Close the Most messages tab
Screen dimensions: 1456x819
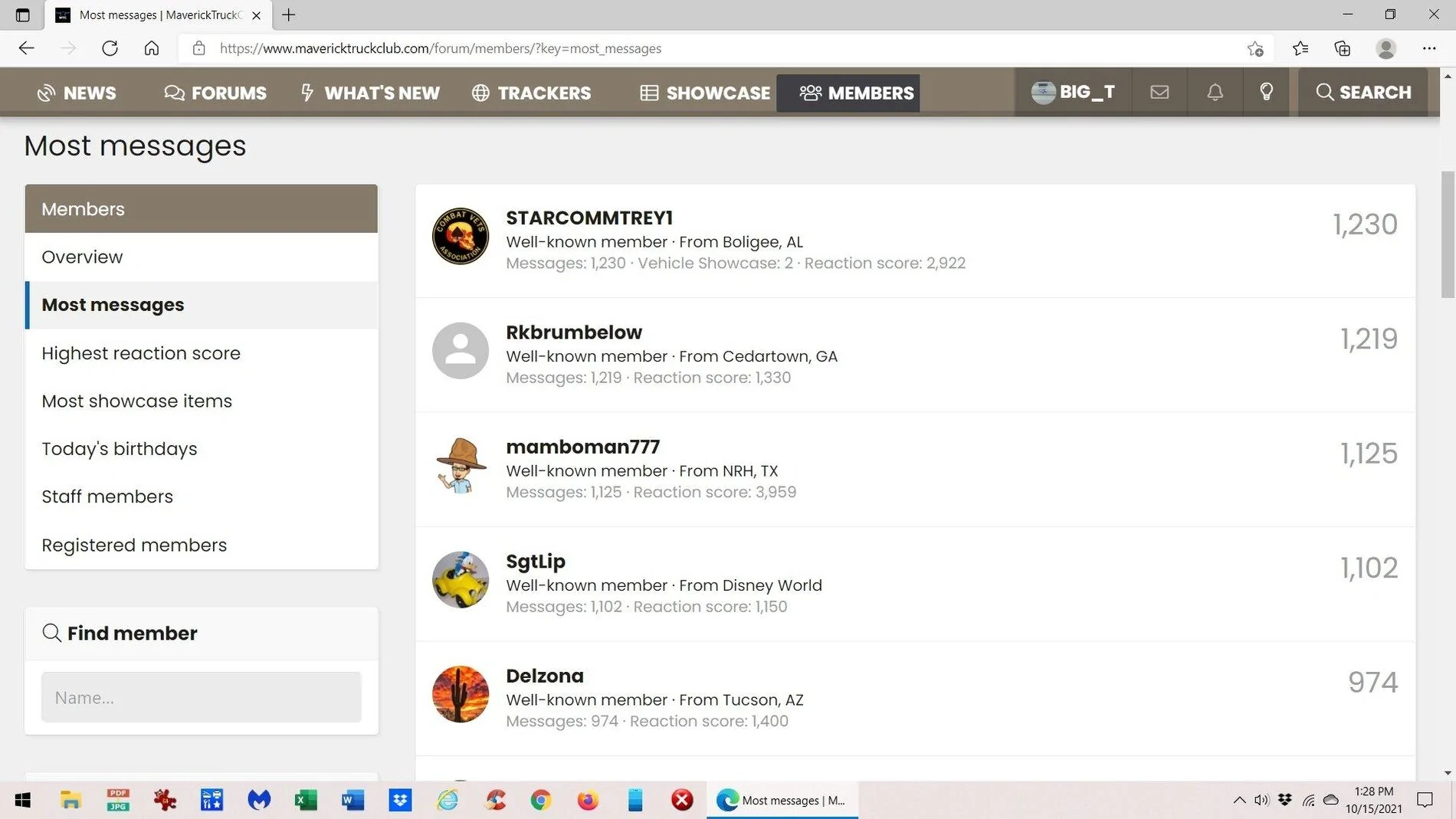pos(257,15)
